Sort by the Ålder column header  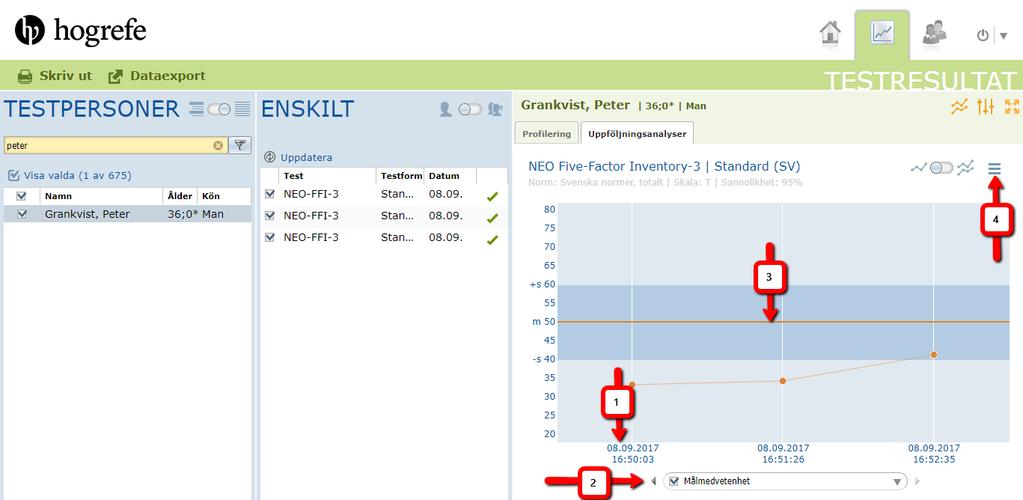coord(181,196)
